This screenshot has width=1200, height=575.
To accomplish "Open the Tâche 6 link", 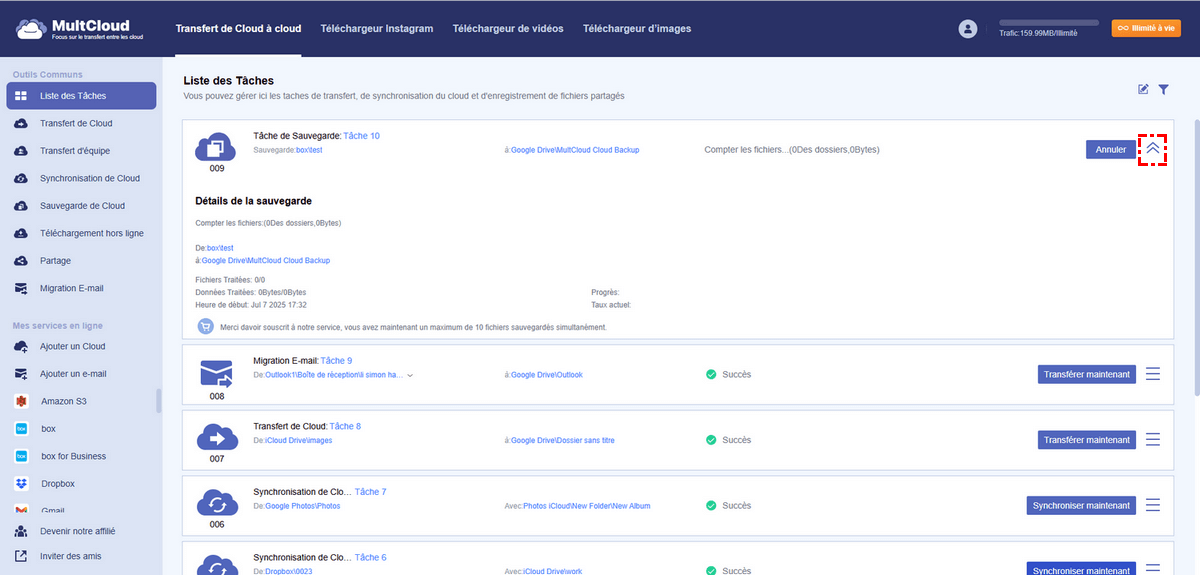I will [370, 557].
